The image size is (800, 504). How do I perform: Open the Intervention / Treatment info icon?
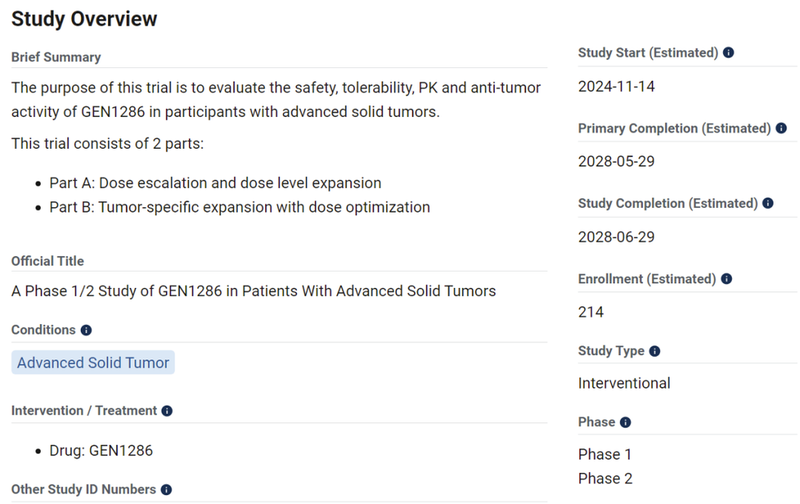pyautogui.click(x=167, y=411)
